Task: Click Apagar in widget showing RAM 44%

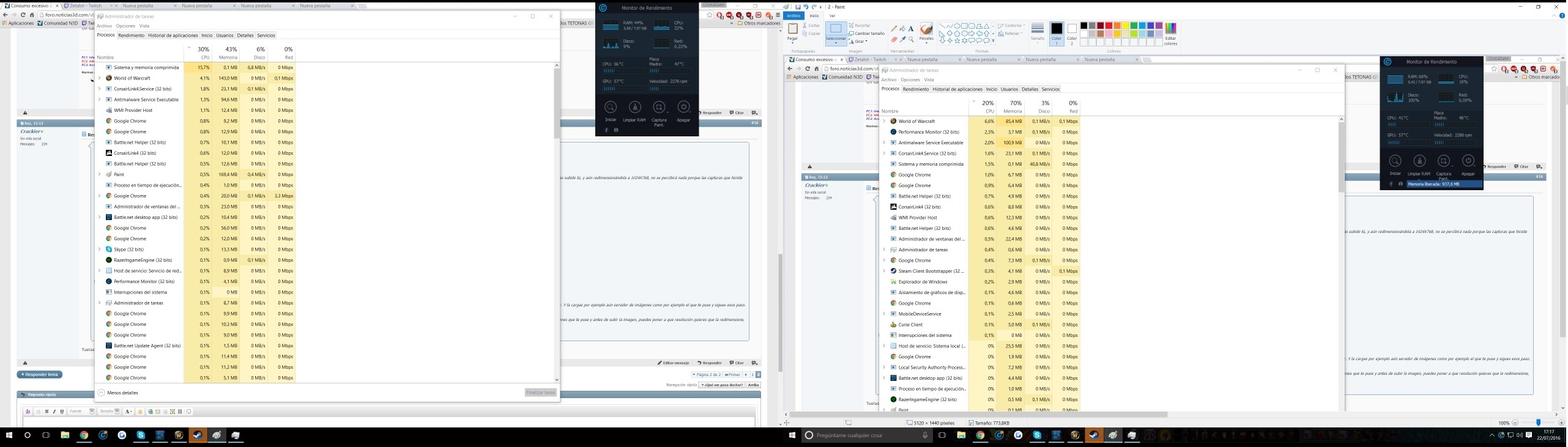Action: tap(683, 111)
